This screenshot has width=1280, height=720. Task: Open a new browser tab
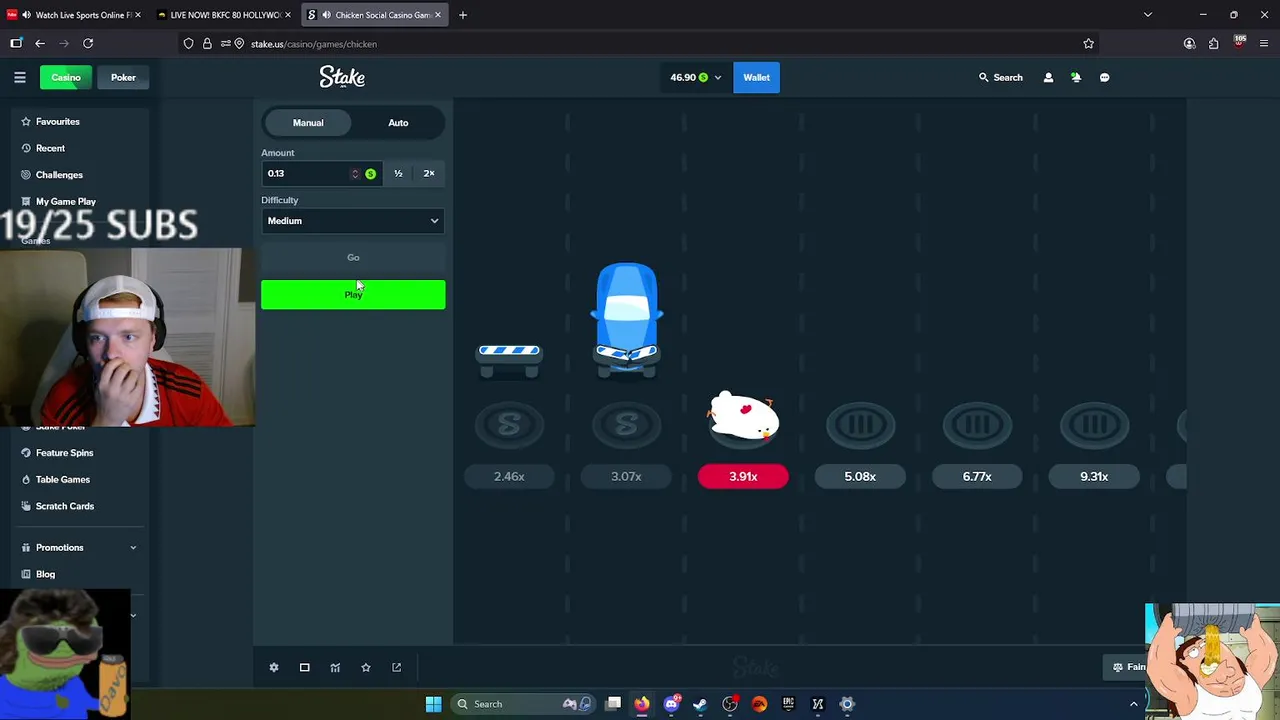[463, 15]
